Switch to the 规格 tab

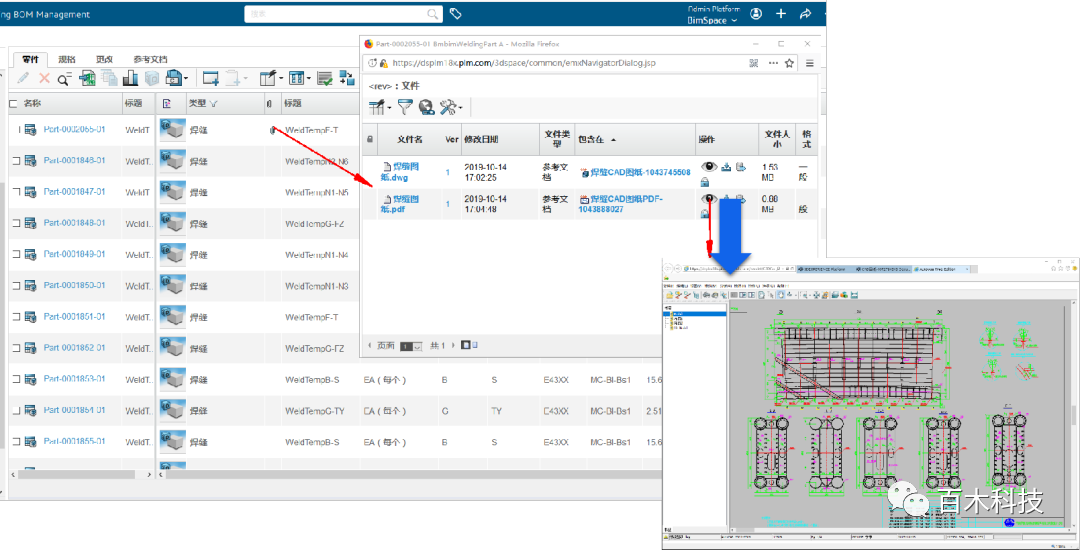67,59
